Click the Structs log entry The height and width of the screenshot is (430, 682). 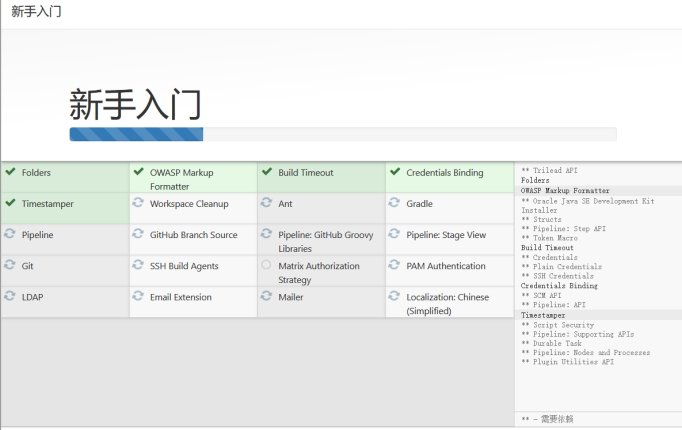(x=542, y=220)
